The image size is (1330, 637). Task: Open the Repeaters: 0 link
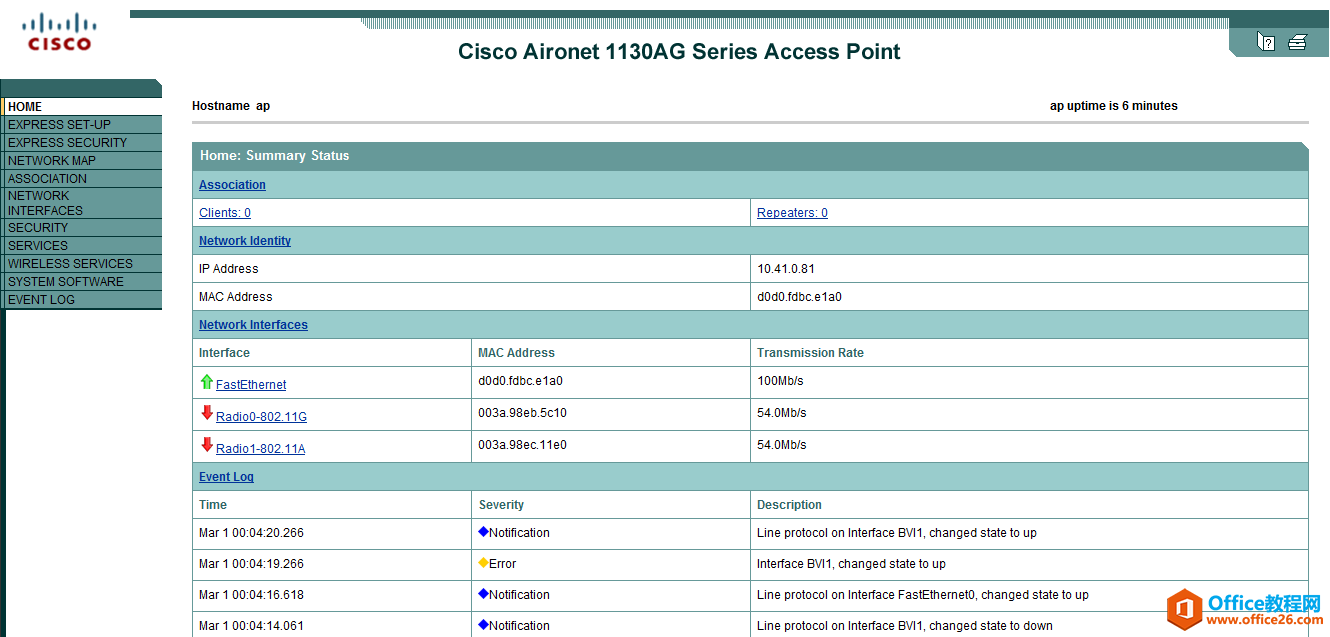pos(792,213)
